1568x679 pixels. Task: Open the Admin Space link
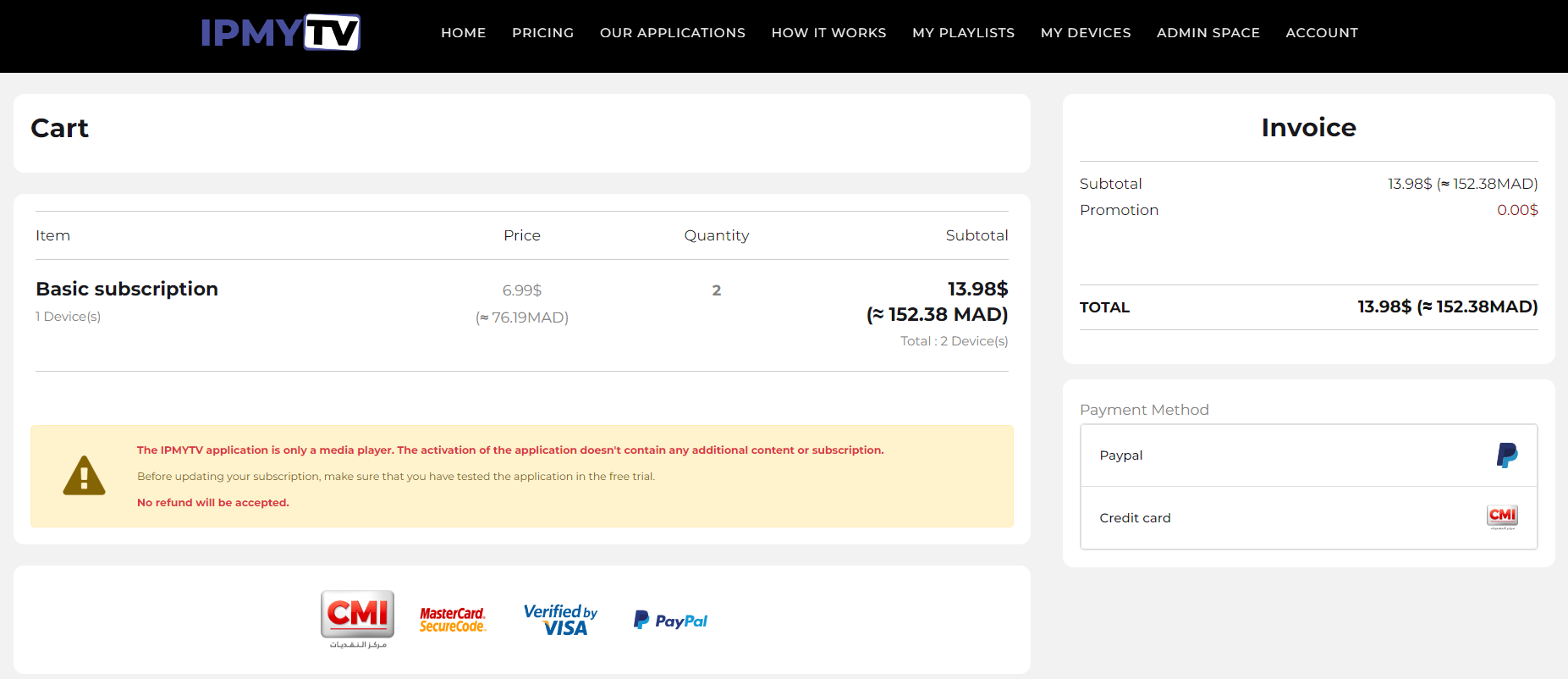[x=1208, y=33]
